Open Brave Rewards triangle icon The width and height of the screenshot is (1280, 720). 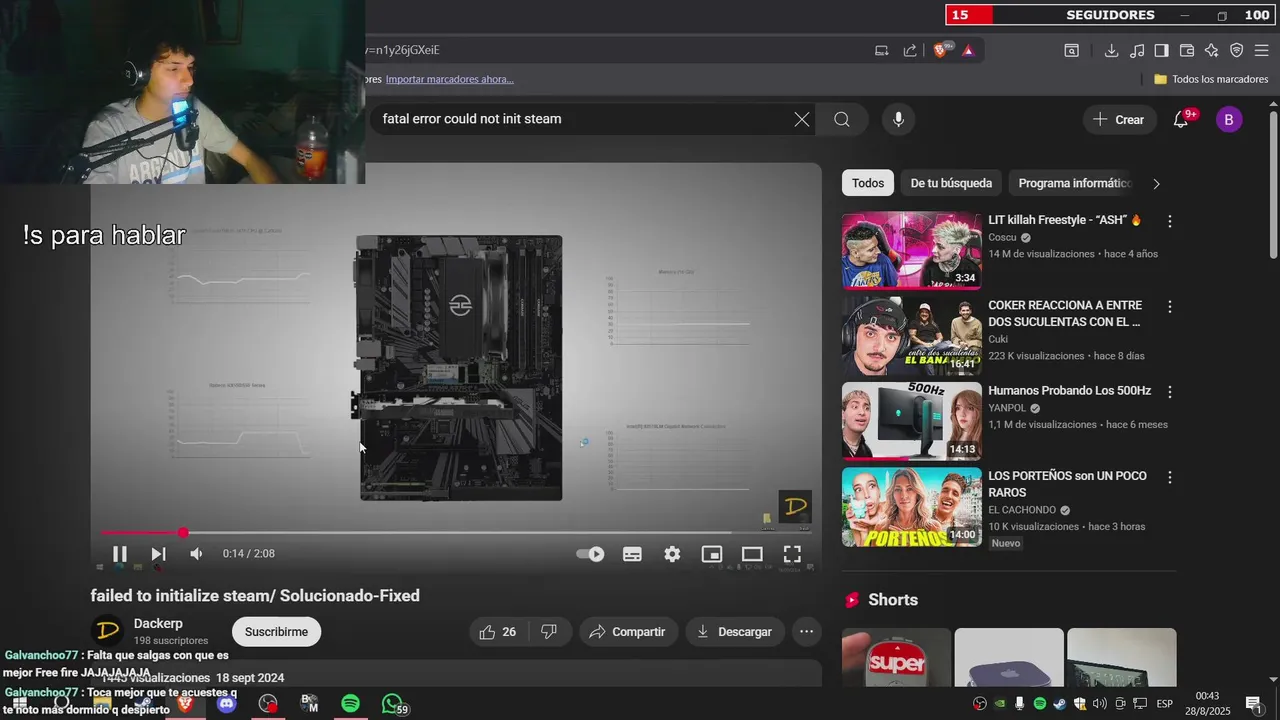pos(968,50)
